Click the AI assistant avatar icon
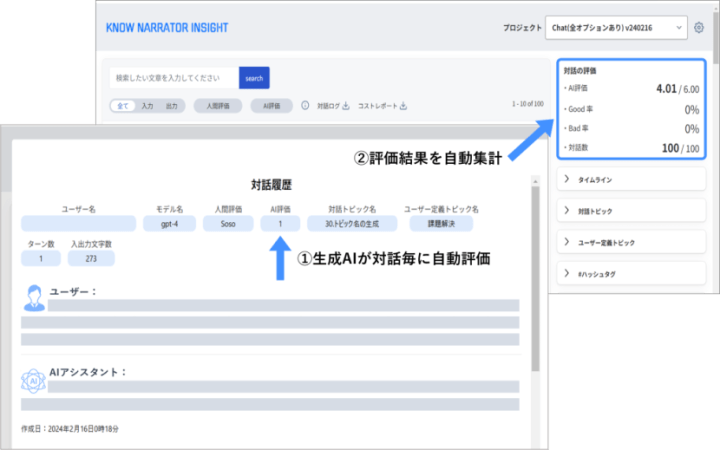Image resolution: width=720 pixels, height=450 pixels. [x=31, y=379]
